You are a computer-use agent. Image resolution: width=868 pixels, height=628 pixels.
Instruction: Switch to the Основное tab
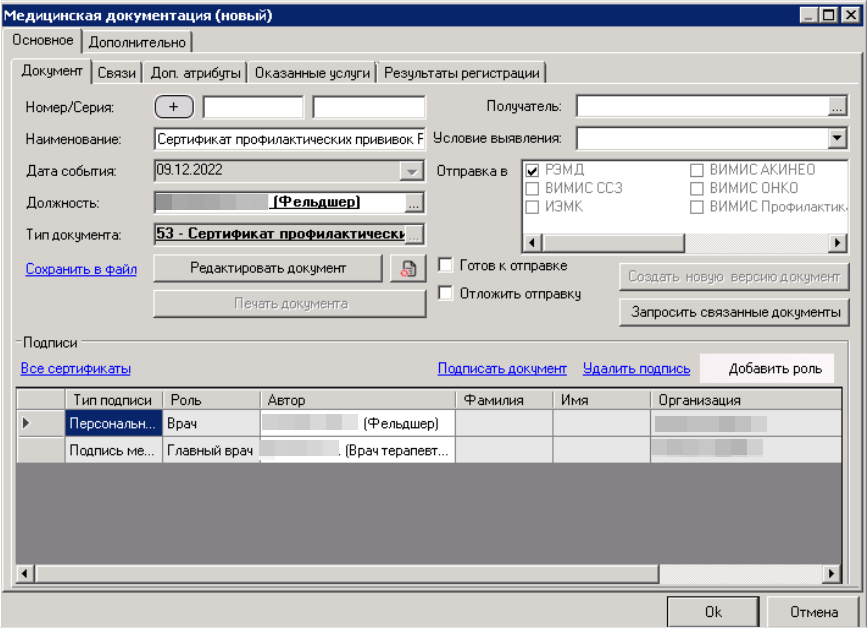[x=43, y=40]
